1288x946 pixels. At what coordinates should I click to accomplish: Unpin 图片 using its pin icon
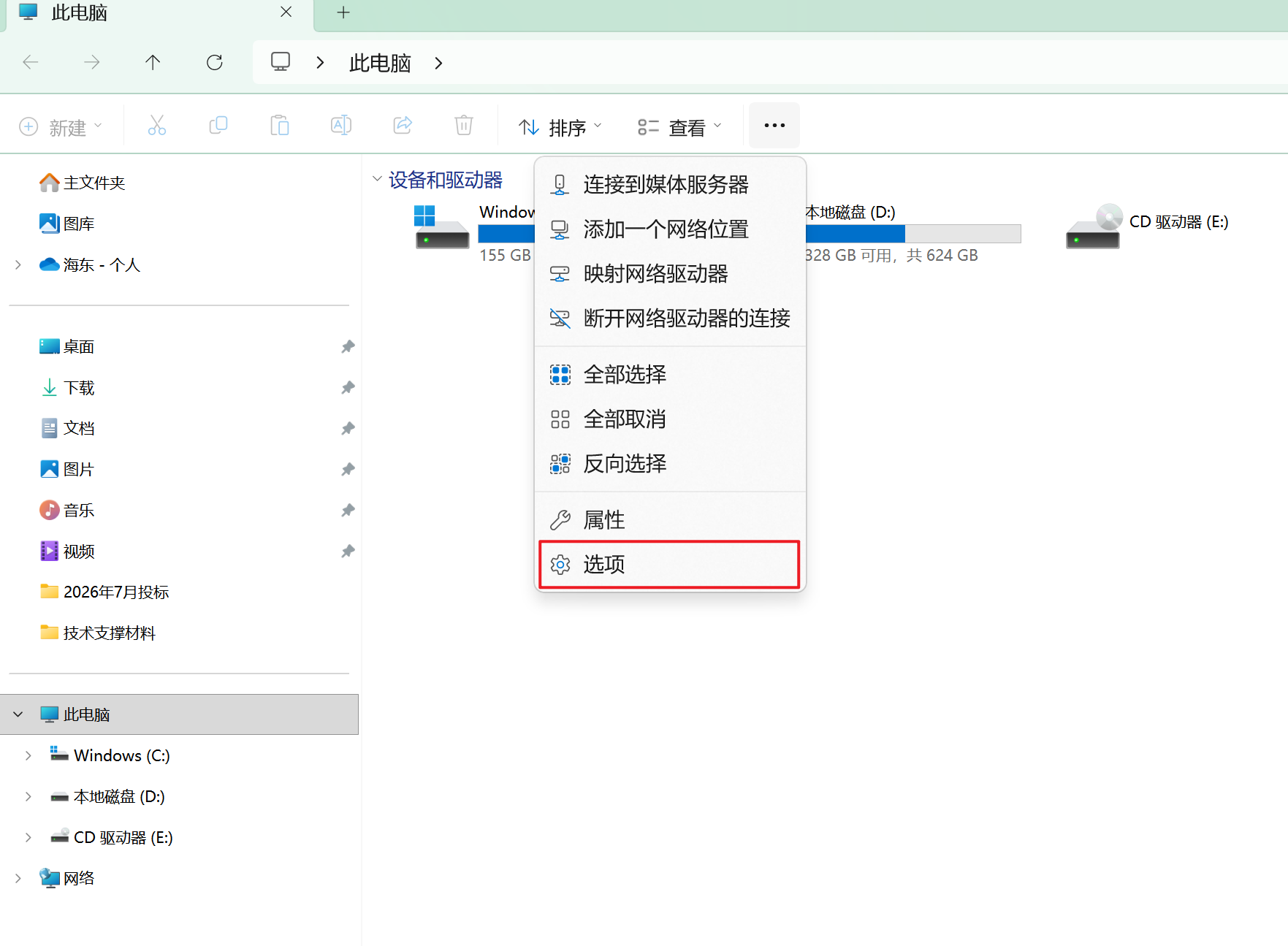tap(348, 469)
